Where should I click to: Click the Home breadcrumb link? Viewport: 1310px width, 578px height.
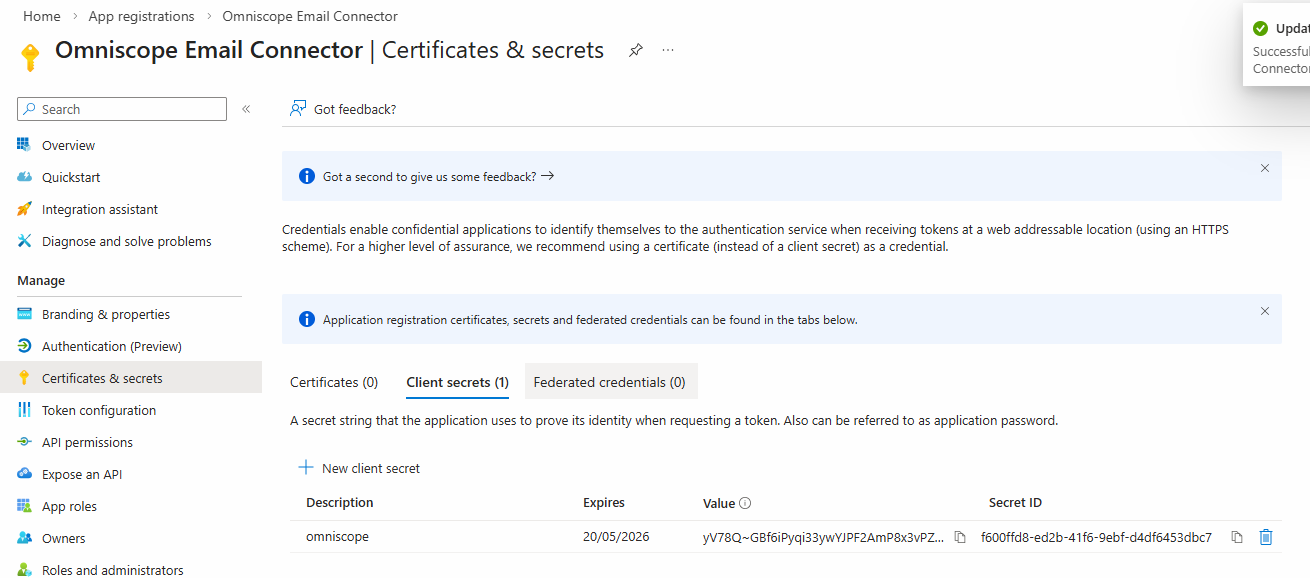point(41,16)
